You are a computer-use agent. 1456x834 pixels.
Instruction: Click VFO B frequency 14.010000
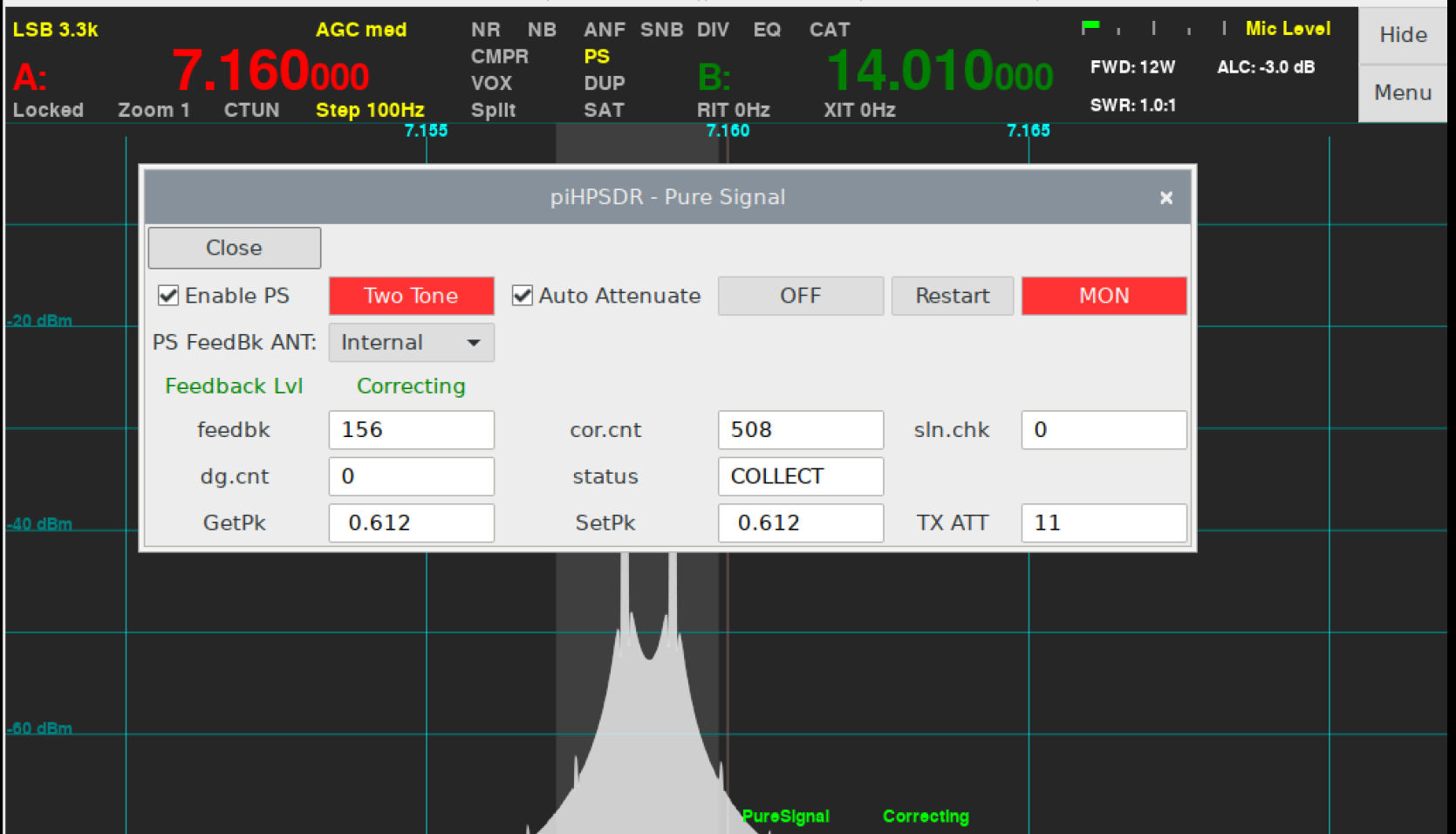click(940, 71)
